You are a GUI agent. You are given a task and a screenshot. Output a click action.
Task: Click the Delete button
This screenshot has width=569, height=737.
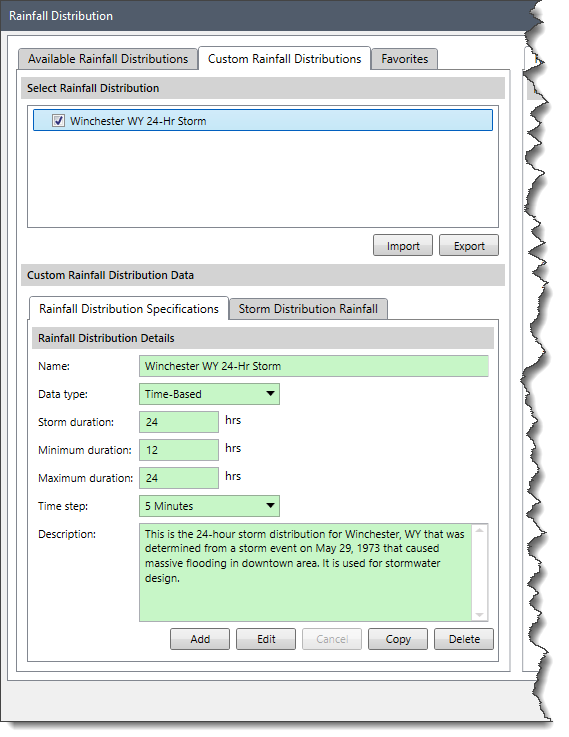pyautogui.click(x=464, y=639)
